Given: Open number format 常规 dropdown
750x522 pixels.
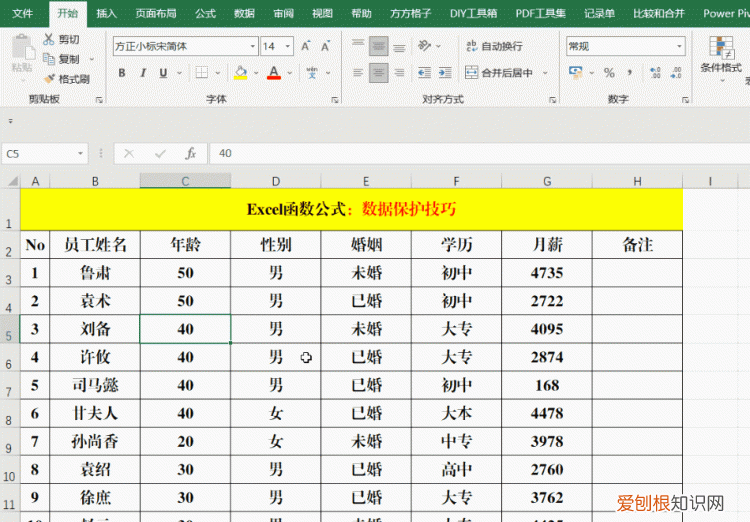Looking at the screenshot, I should (x=679, y=46).
